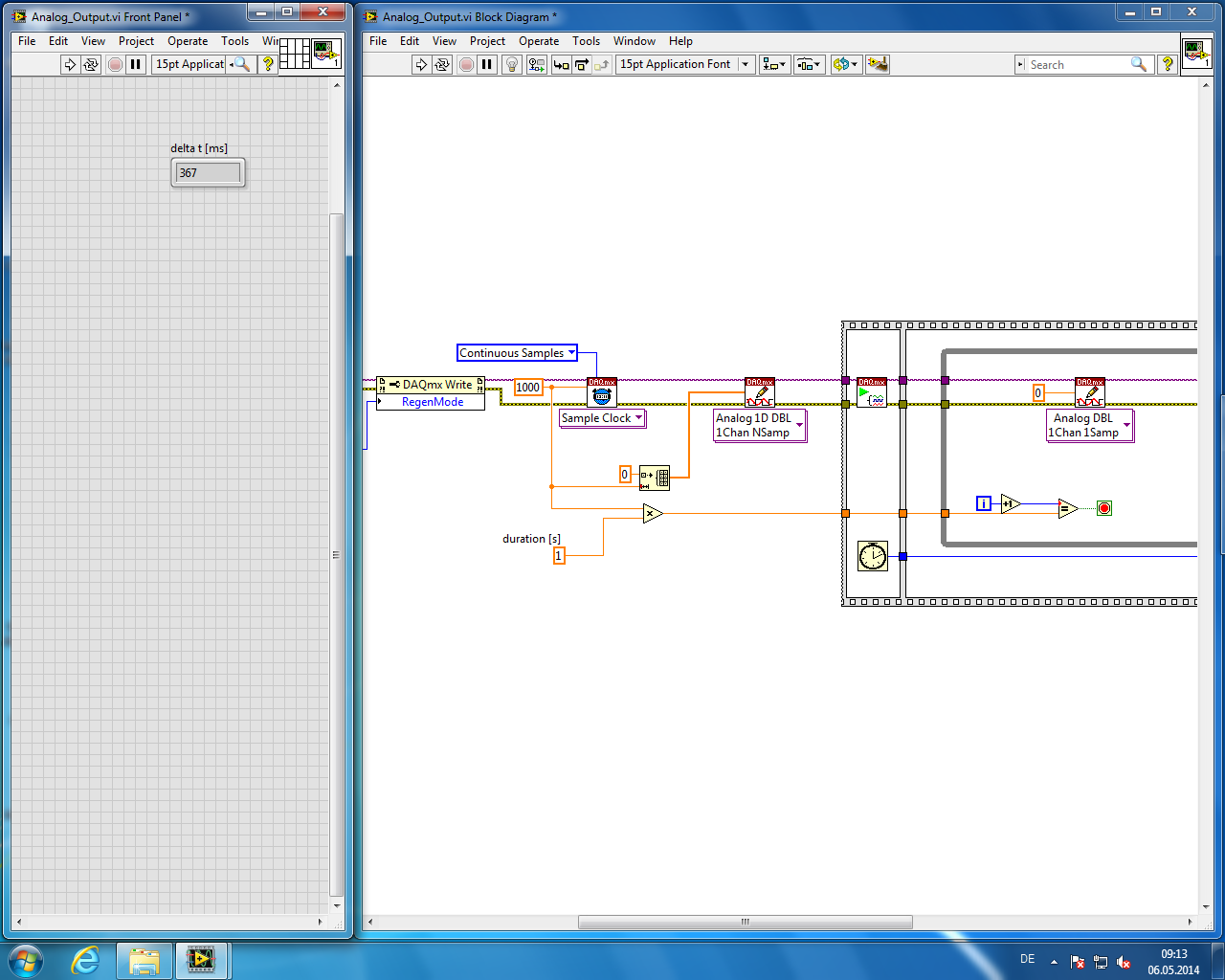Click the RegenMode property on DAQmx Write node
The width and height of the screenshot is (1225, 980).
click(432, 402)
